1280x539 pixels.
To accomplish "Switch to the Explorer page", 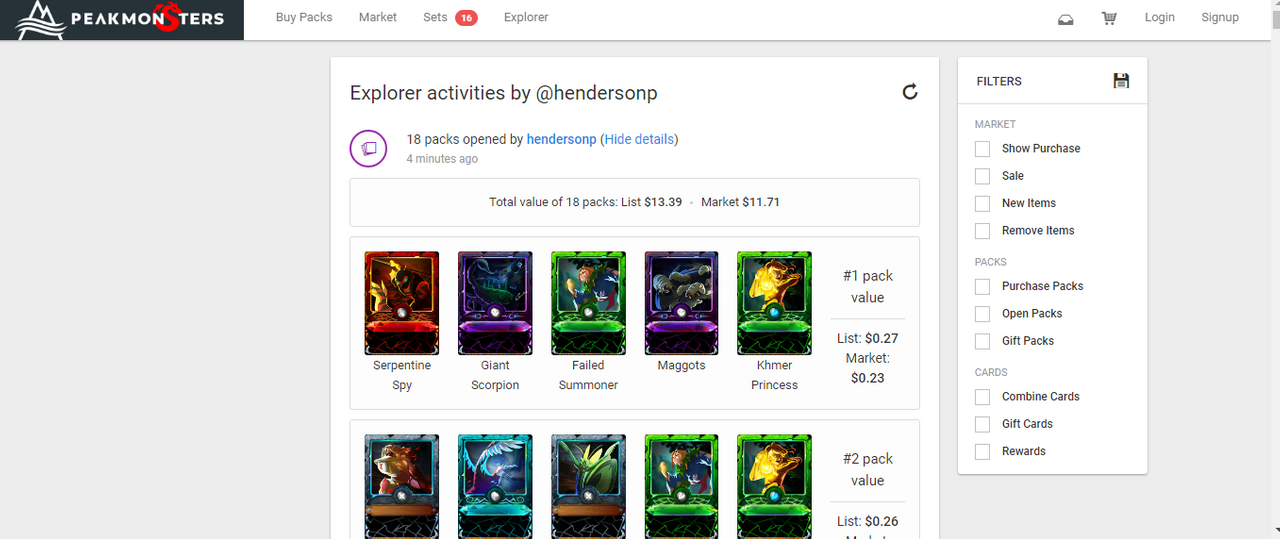I will point(526,17).
